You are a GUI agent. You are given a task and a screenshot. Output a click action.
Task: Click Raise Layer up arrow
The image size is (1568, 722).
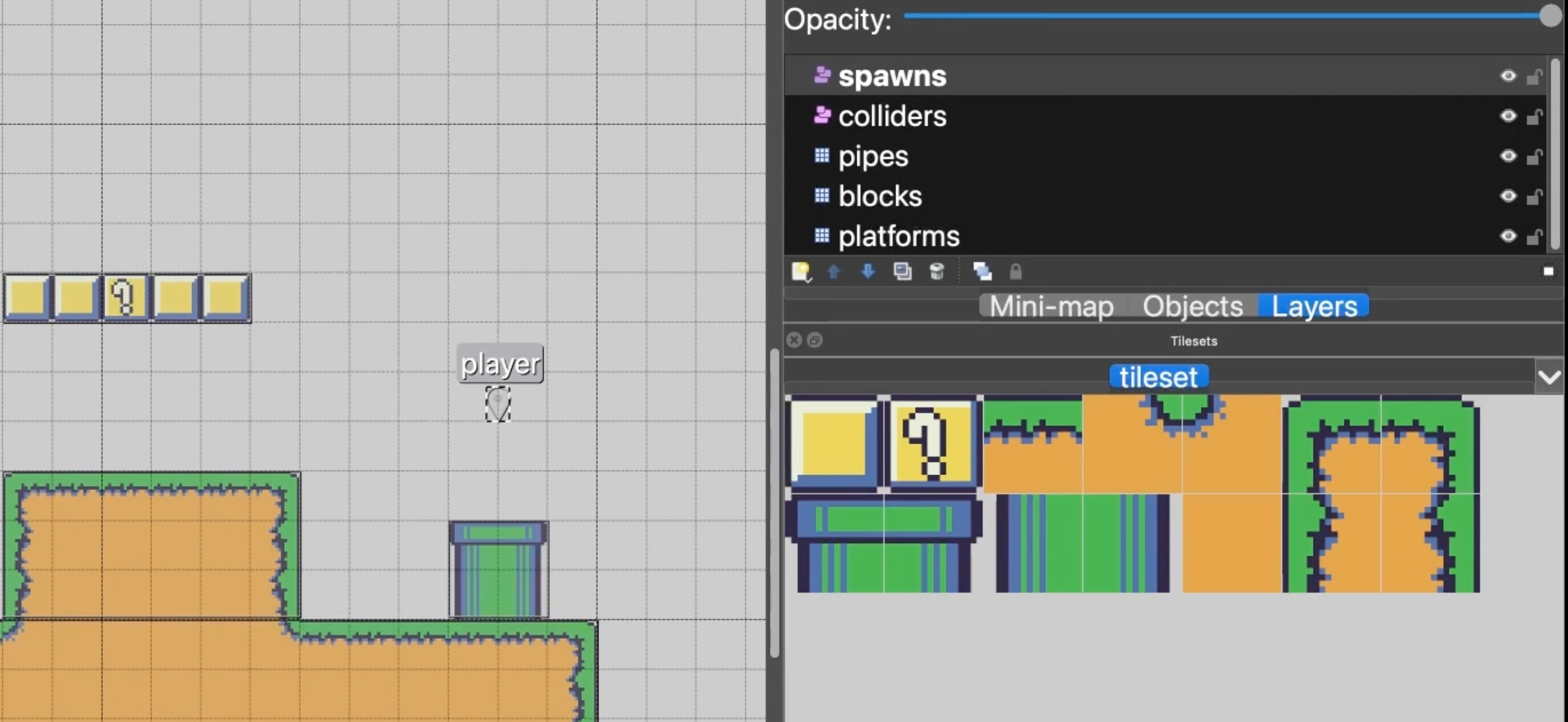834,271
